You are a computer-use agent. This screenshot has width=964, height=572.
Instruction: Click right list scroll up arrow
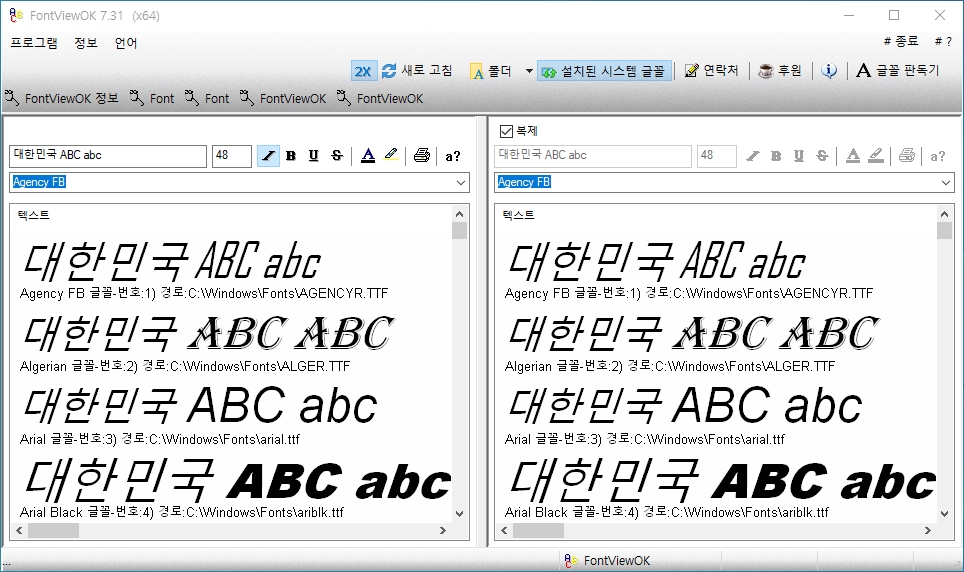[x=944, y=214]
